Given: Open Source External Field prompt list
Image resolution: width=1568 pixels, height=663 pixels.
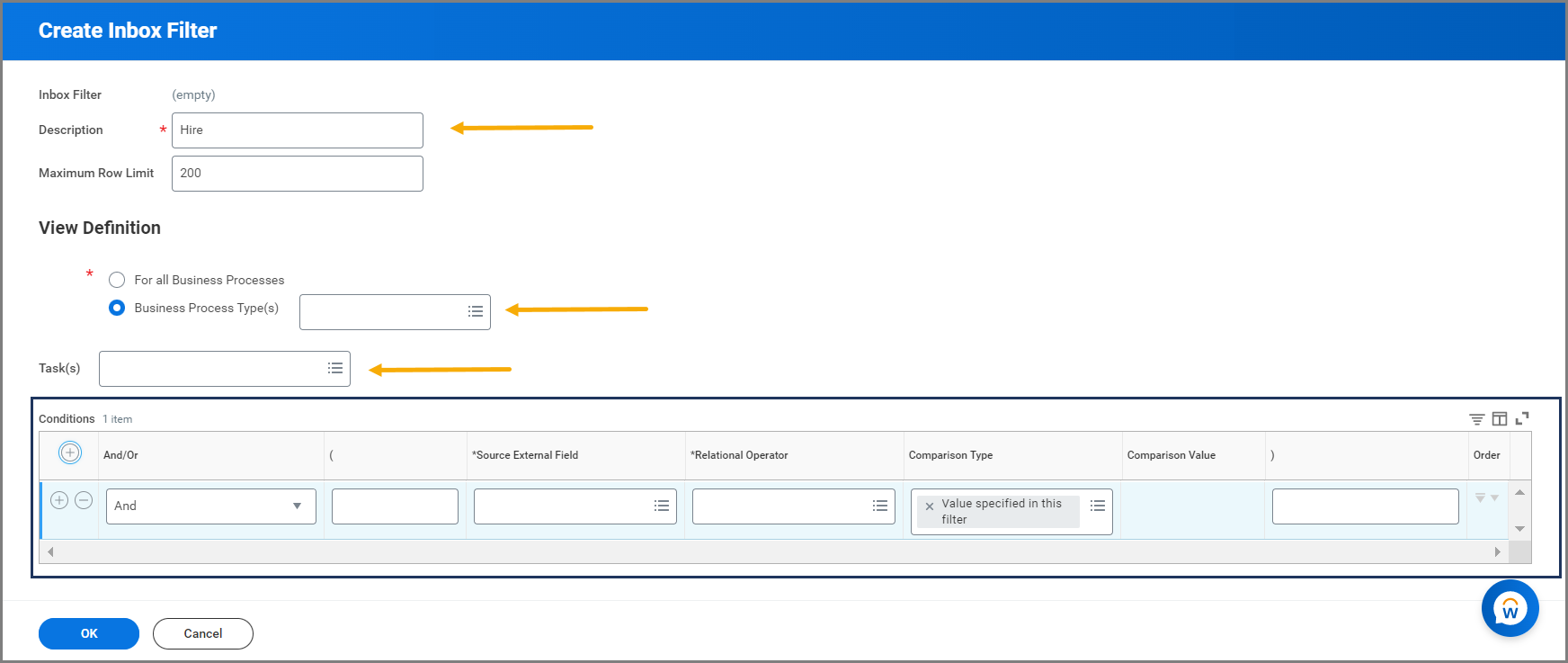Looking at the screenshot, I should [662, 506].
